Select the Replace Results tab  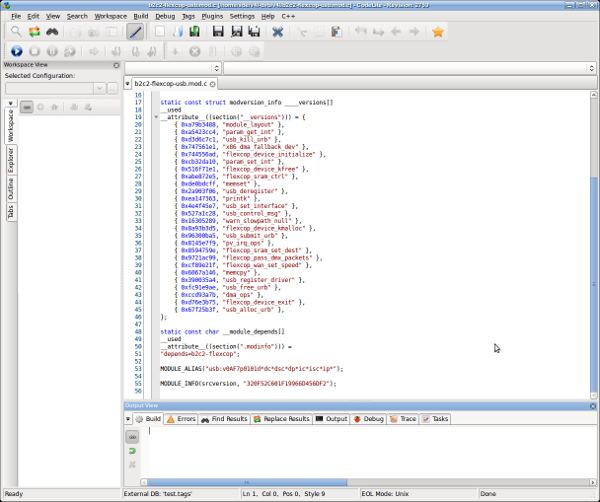coord(281,419)
